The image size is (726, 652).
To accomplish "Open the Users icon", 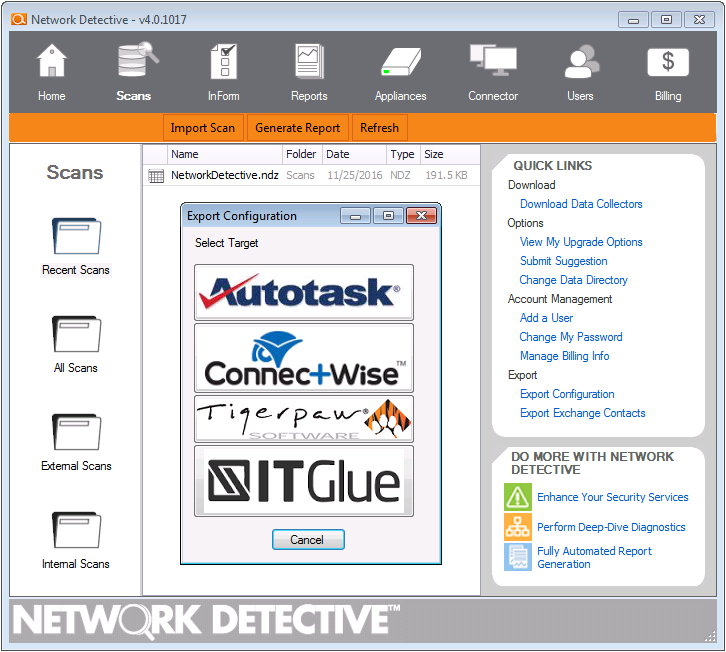I will tap(581, 61).
